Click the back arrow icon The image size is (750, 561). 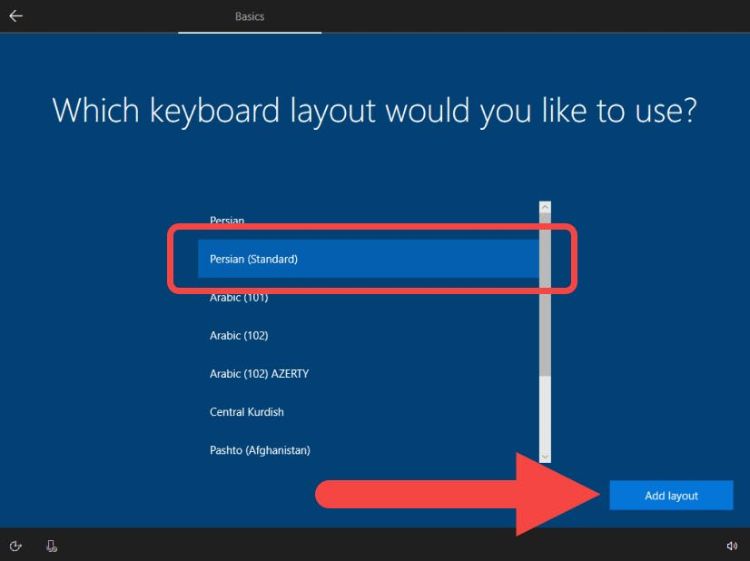coord(16,16)
